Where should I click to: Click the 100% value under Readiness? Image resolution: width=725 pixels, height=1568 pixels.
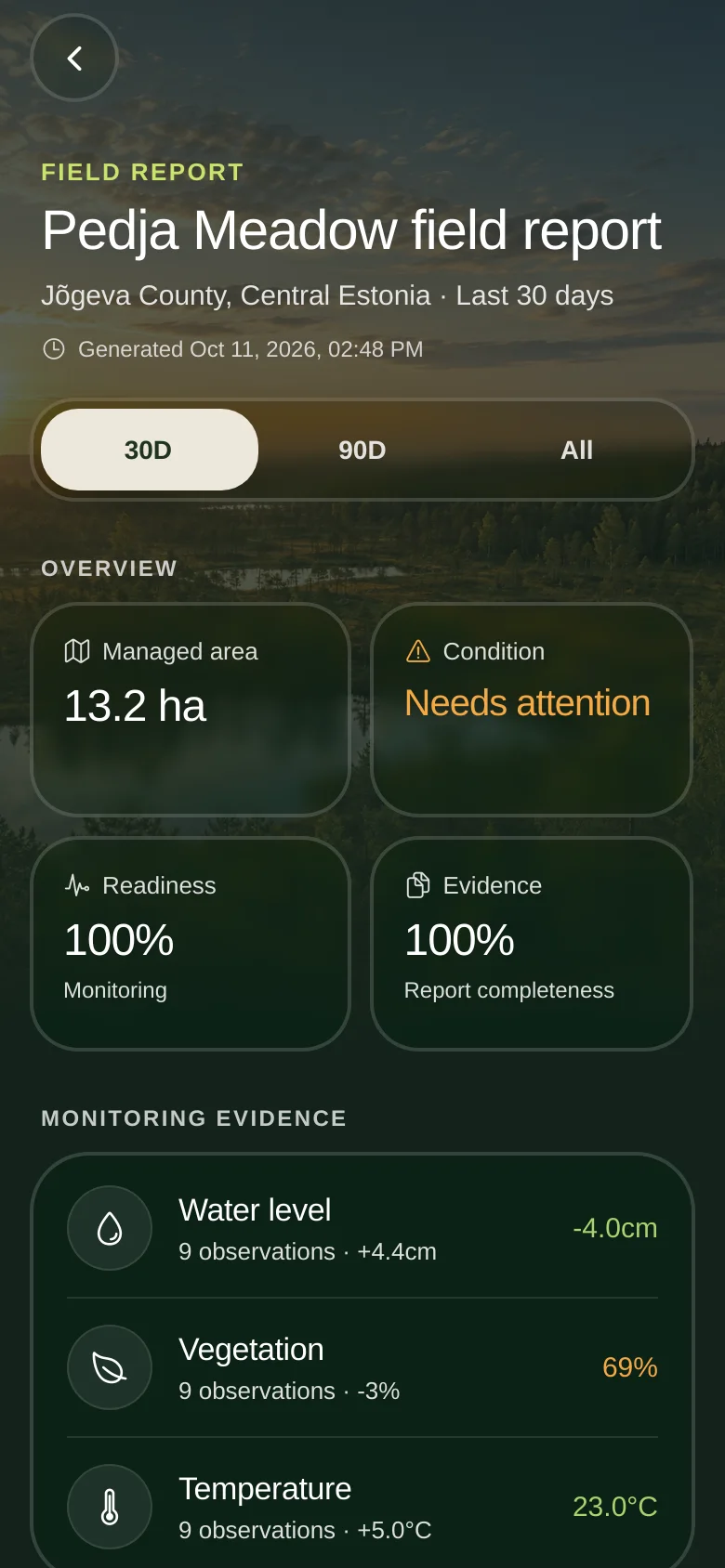point(119,940)
